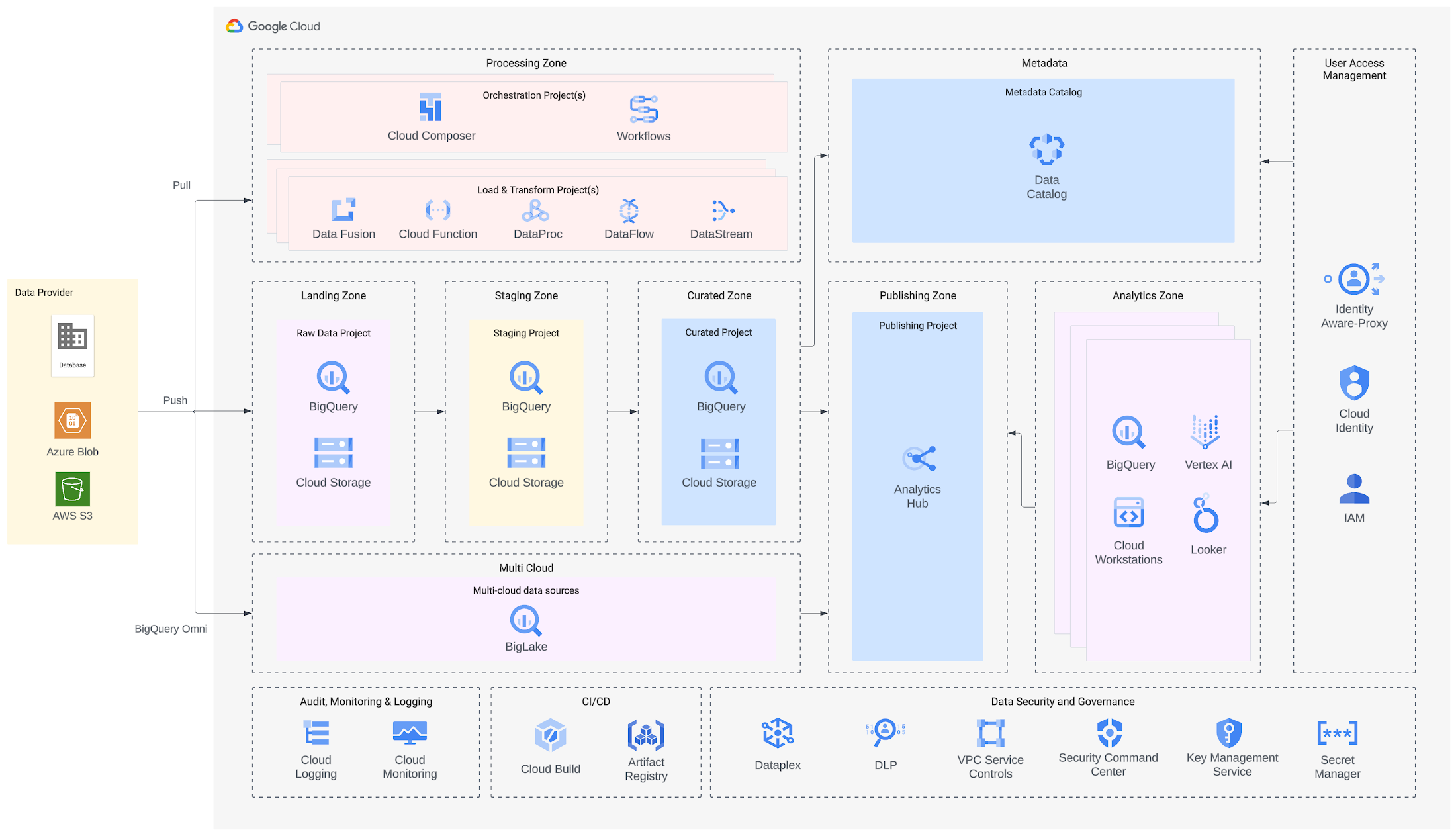Select the BigQuery Omni label
Screen dimensions: 1456x836
tap(171, 629)
